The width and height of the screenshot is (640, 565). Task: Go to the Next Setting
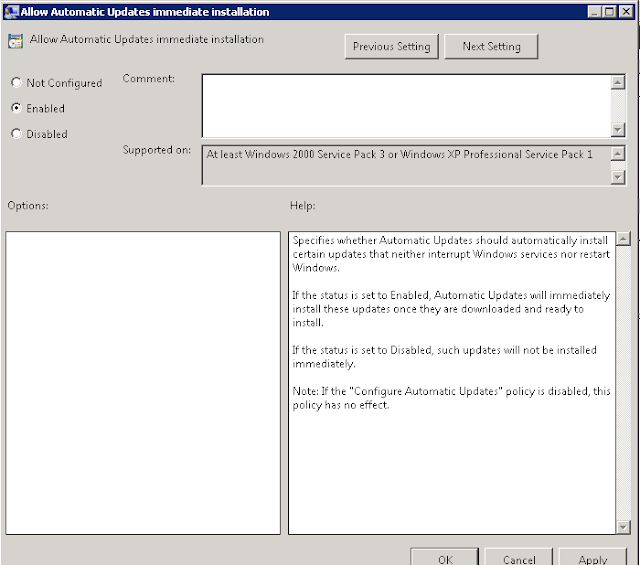tap(491, 47)
